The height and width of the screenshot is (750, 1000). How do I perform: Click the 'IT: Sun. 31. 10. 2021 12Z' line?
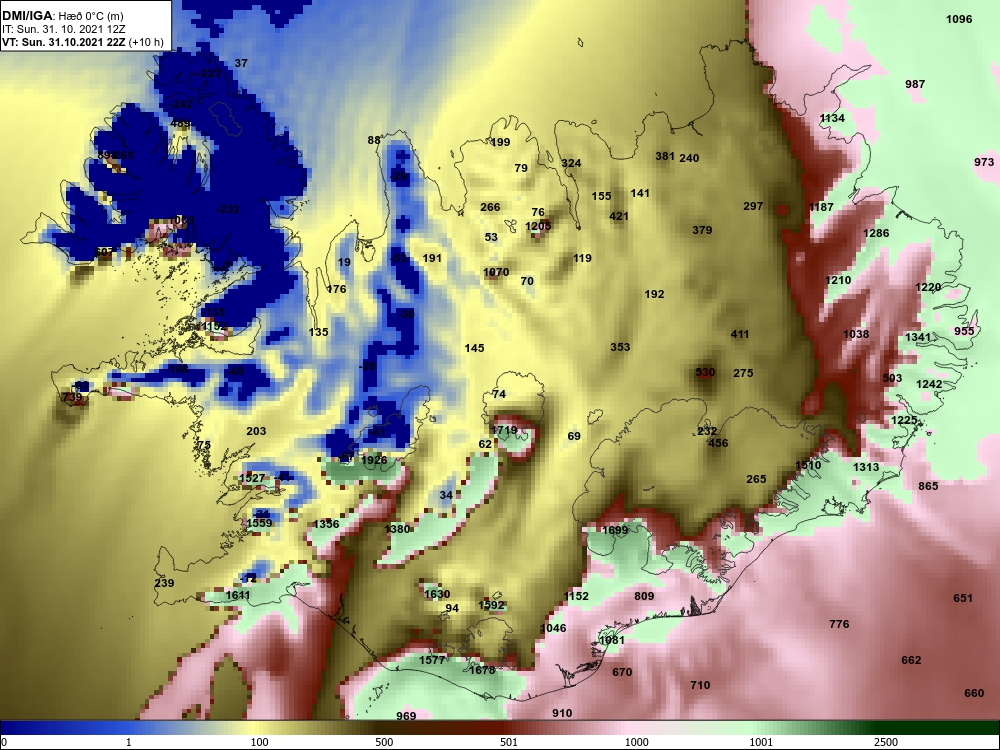[64, 29]
